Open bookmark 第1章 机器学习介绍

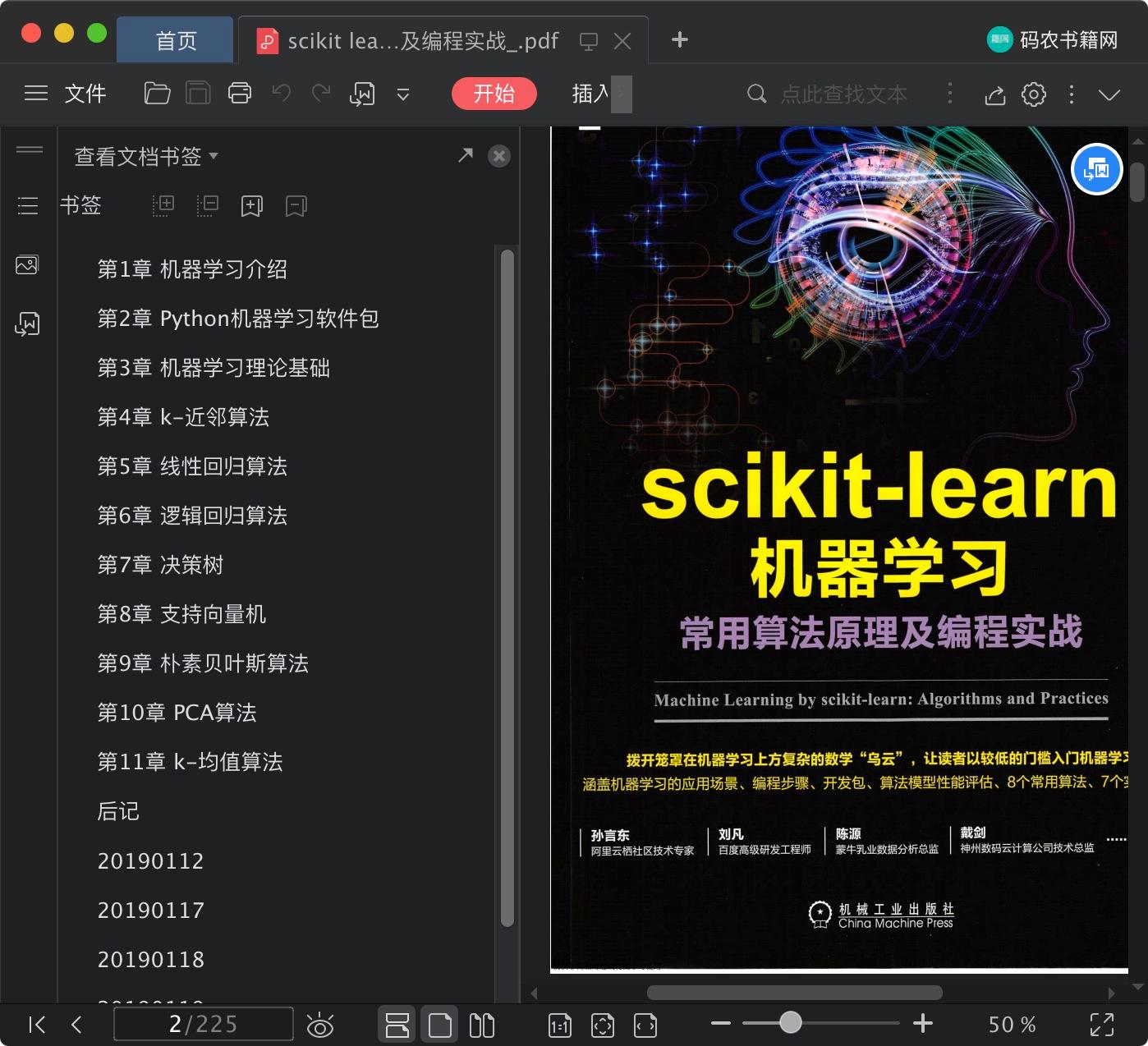point(192,269)
